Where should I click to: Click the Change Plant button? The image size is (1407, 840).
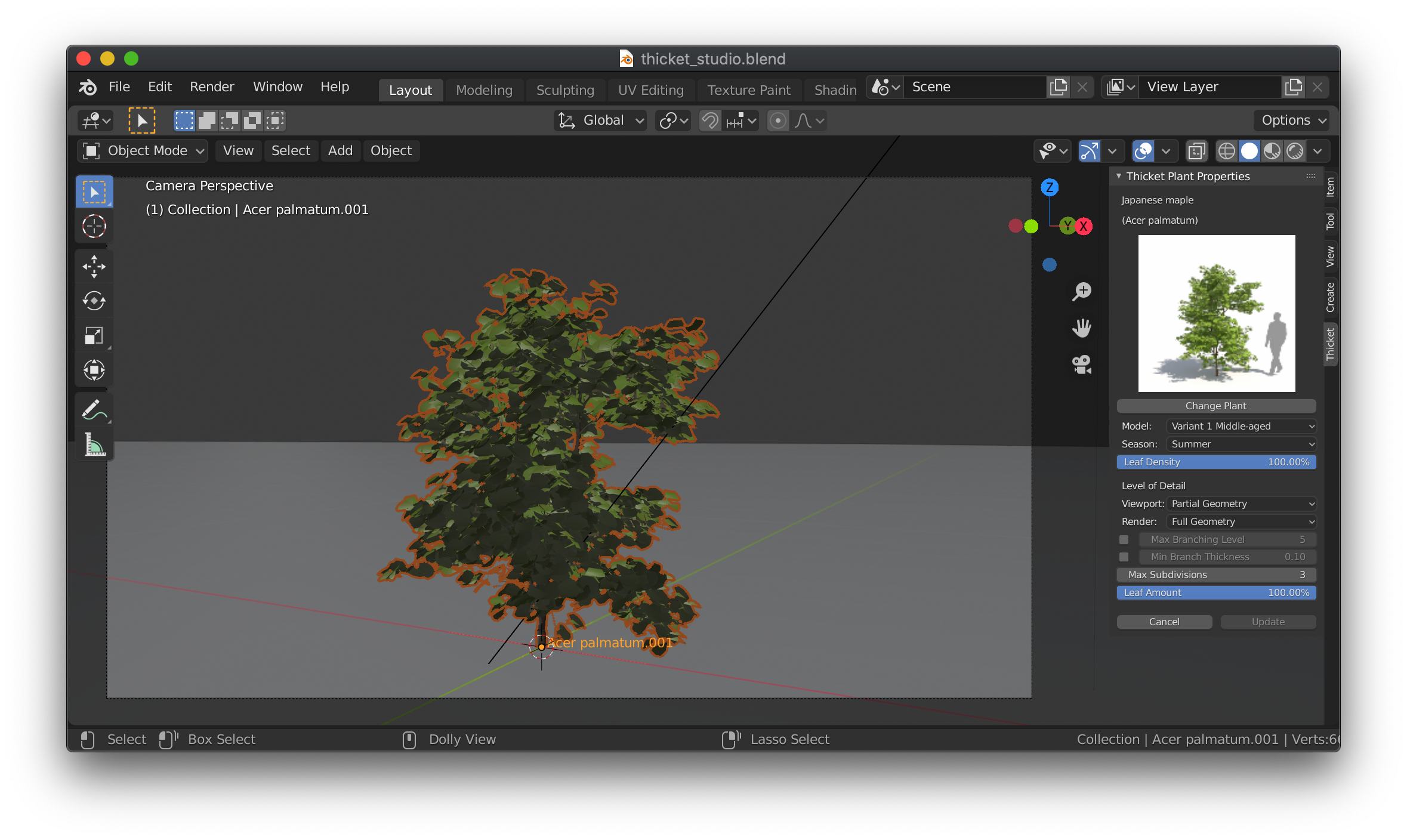(1215, 406)
